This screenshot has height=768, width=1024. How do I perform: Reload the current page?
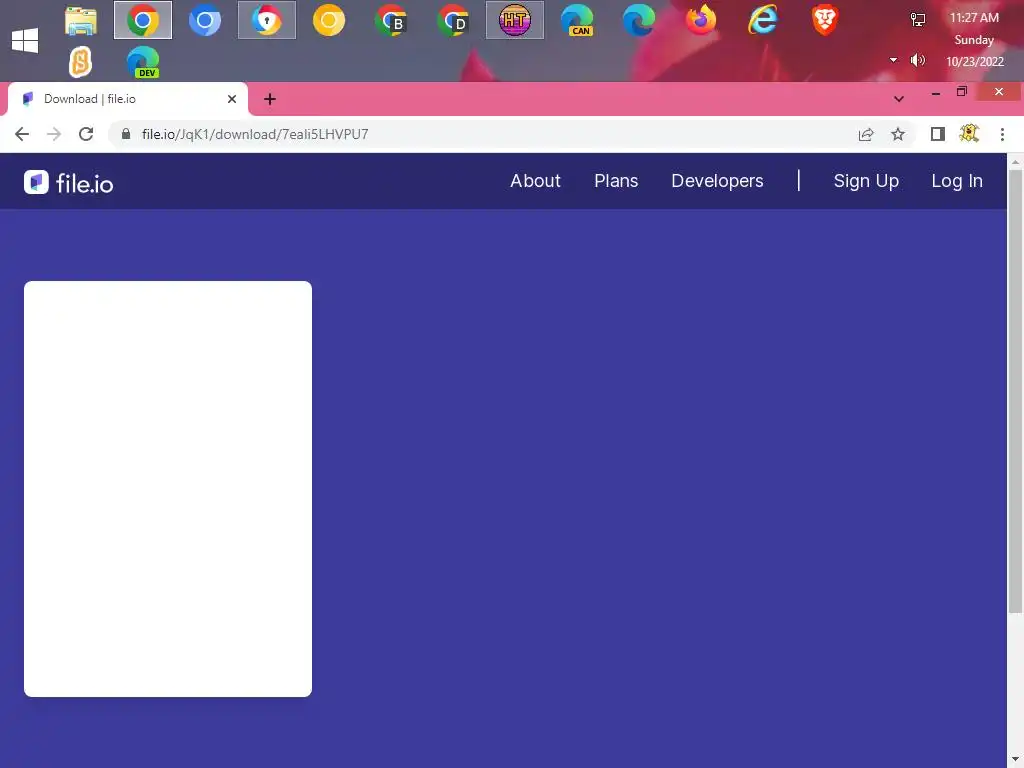pyautogui.click(x=86, y=134)
